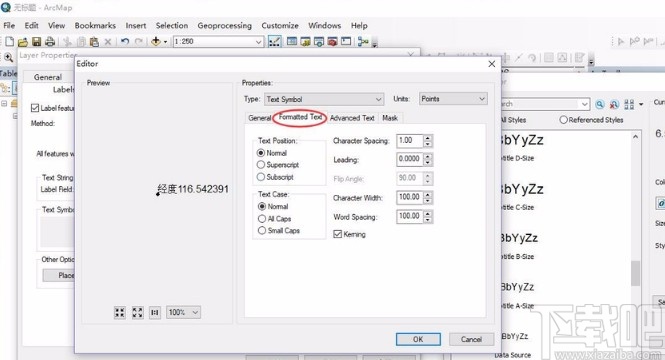Open the ArcToolbox red toolbox icon
Image resolution: width=665 pixels, height=360 pixels.
[x=332, y=42]
